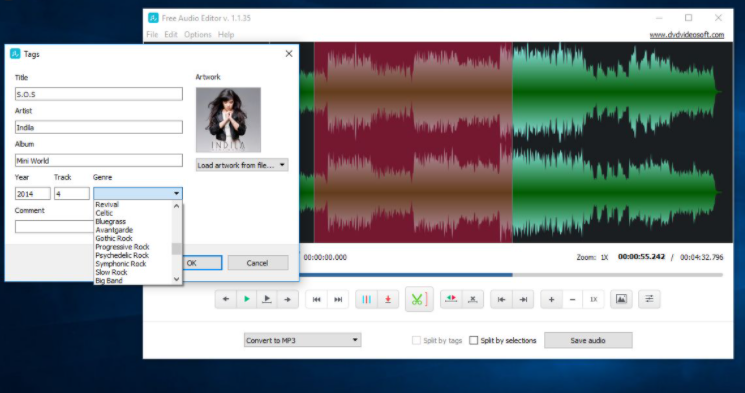Open the tags settings sliders icon

tap(649, 299)
